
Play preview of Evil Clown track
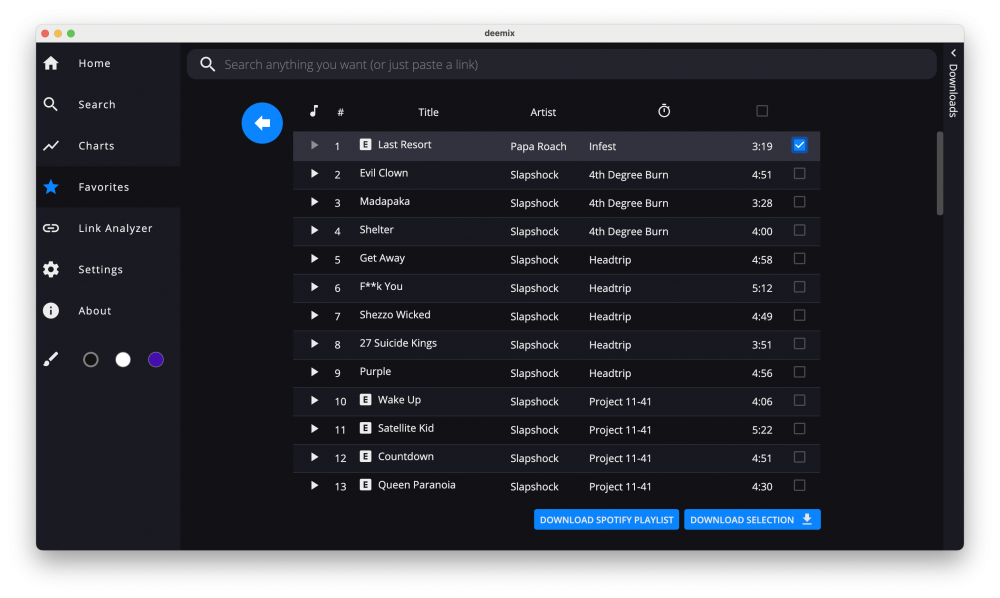tap(314, 174)
